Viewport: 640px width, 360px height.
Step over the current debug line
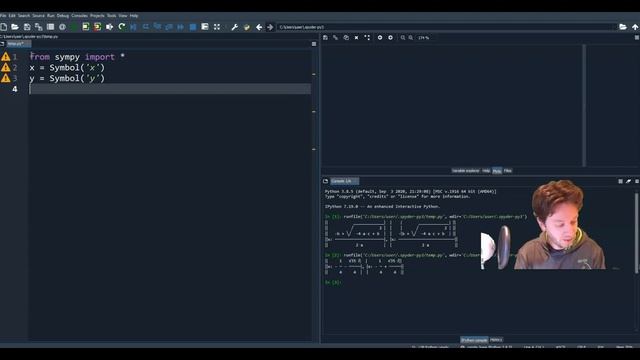(145, 27)
